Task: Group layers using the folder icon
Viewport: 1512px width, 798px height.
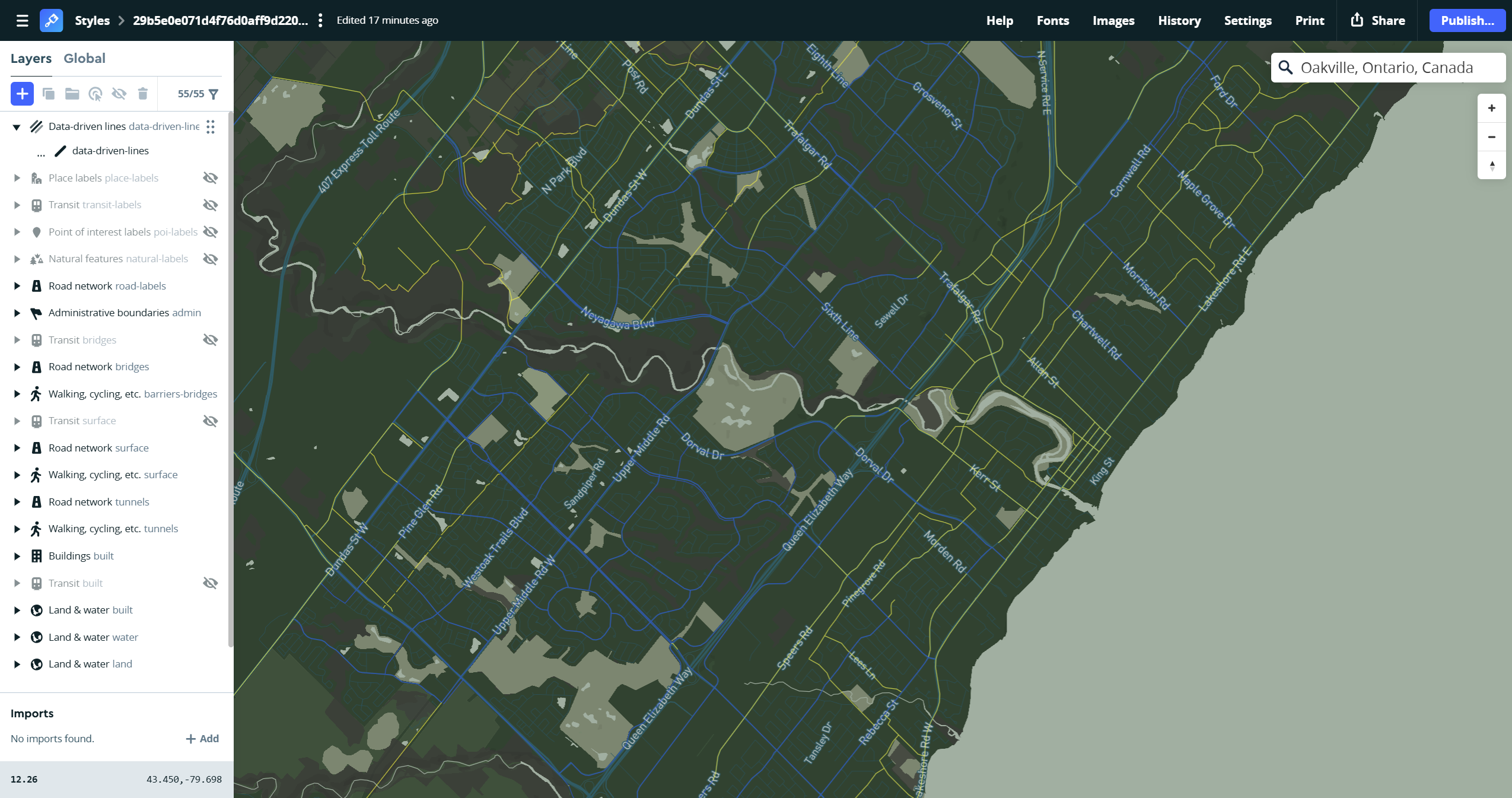Action: click(x=71, y=94)
